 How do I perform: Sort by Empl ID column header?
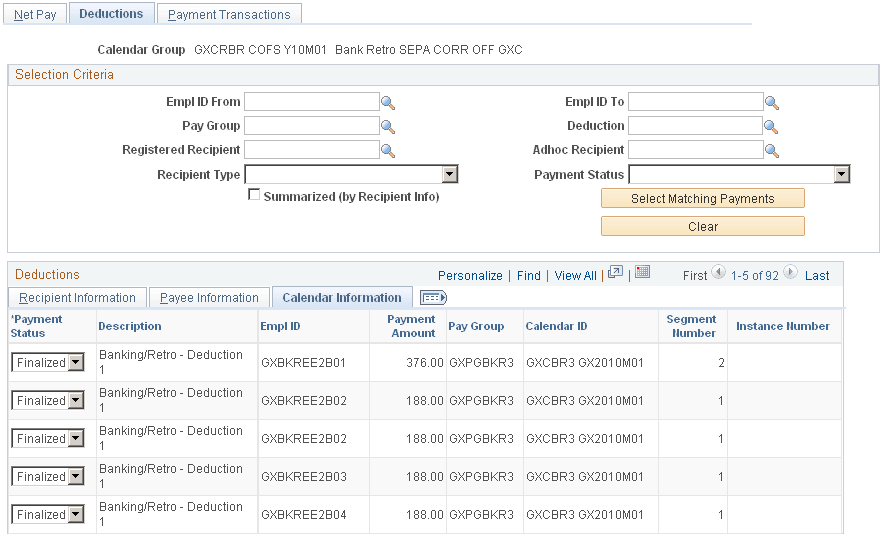[280, 326]
